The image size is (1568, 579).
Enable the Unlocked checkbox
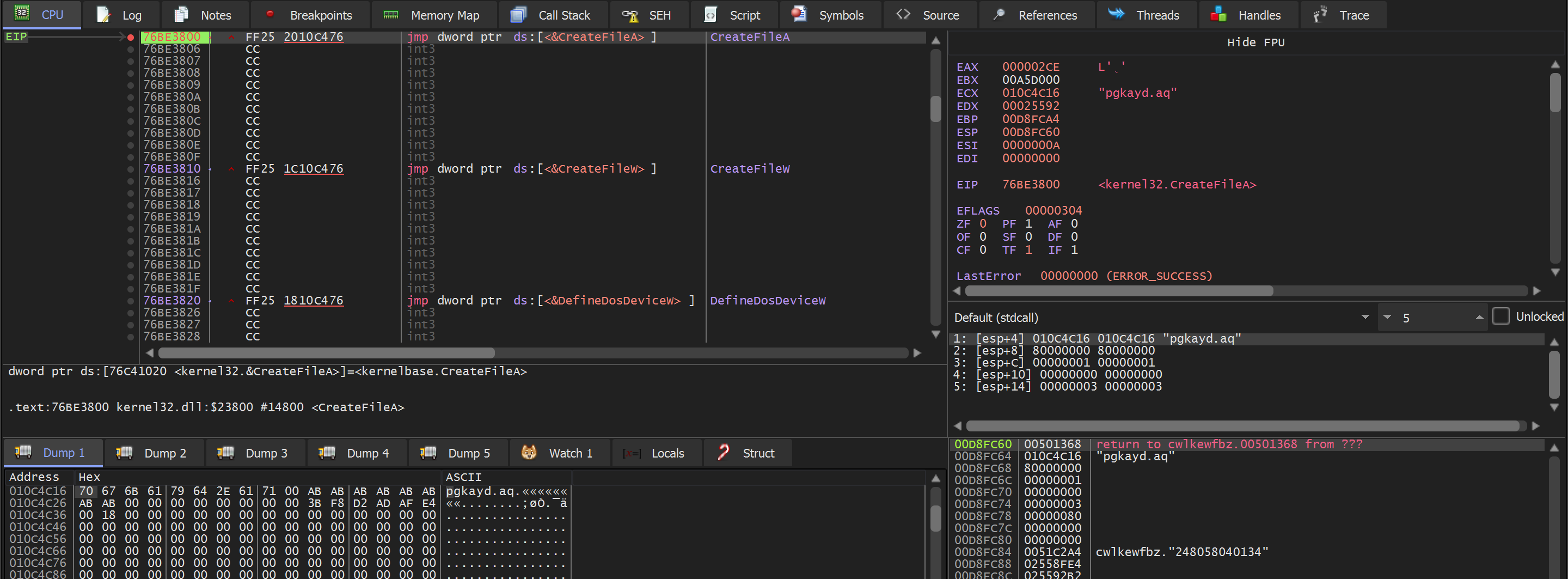[1500, 316]
